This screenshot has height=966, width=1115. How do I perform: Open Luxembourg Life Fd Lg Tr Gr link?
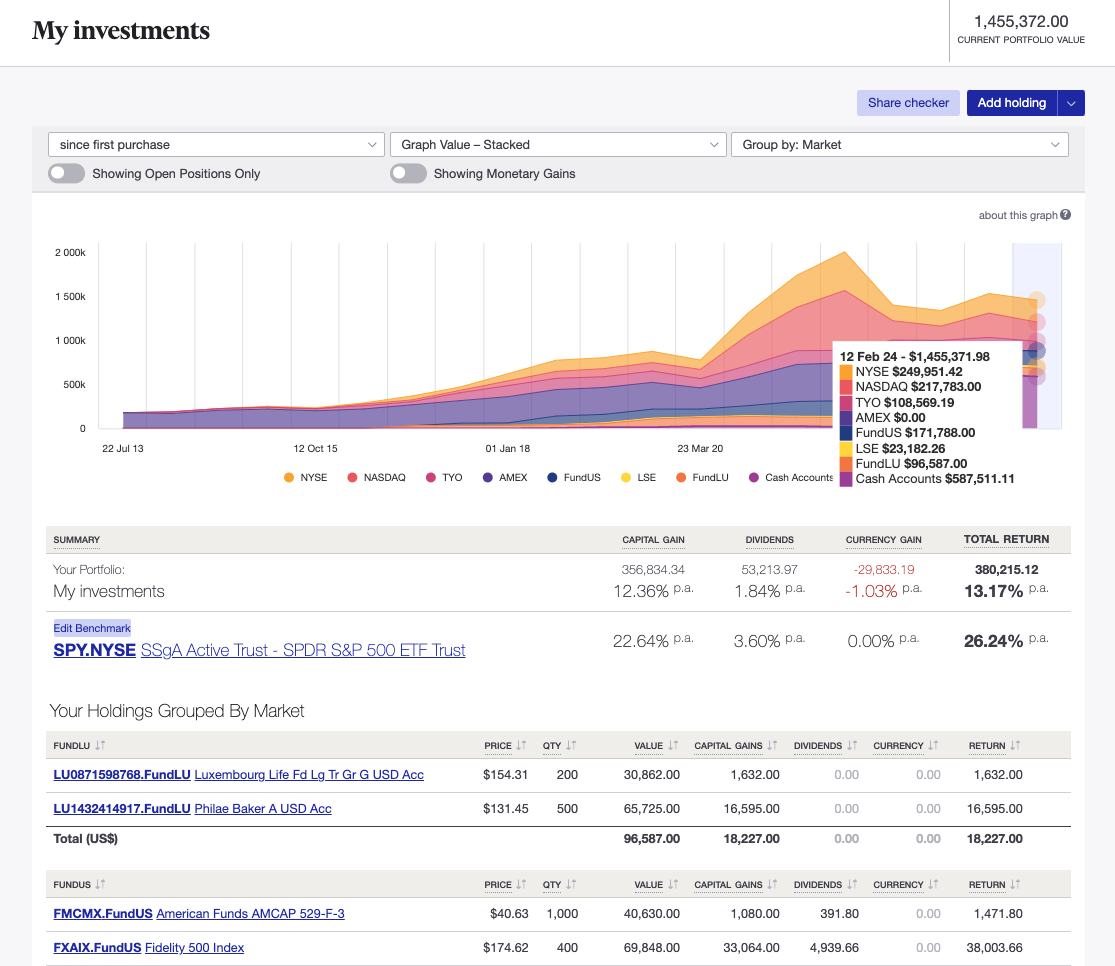[309, 775]
